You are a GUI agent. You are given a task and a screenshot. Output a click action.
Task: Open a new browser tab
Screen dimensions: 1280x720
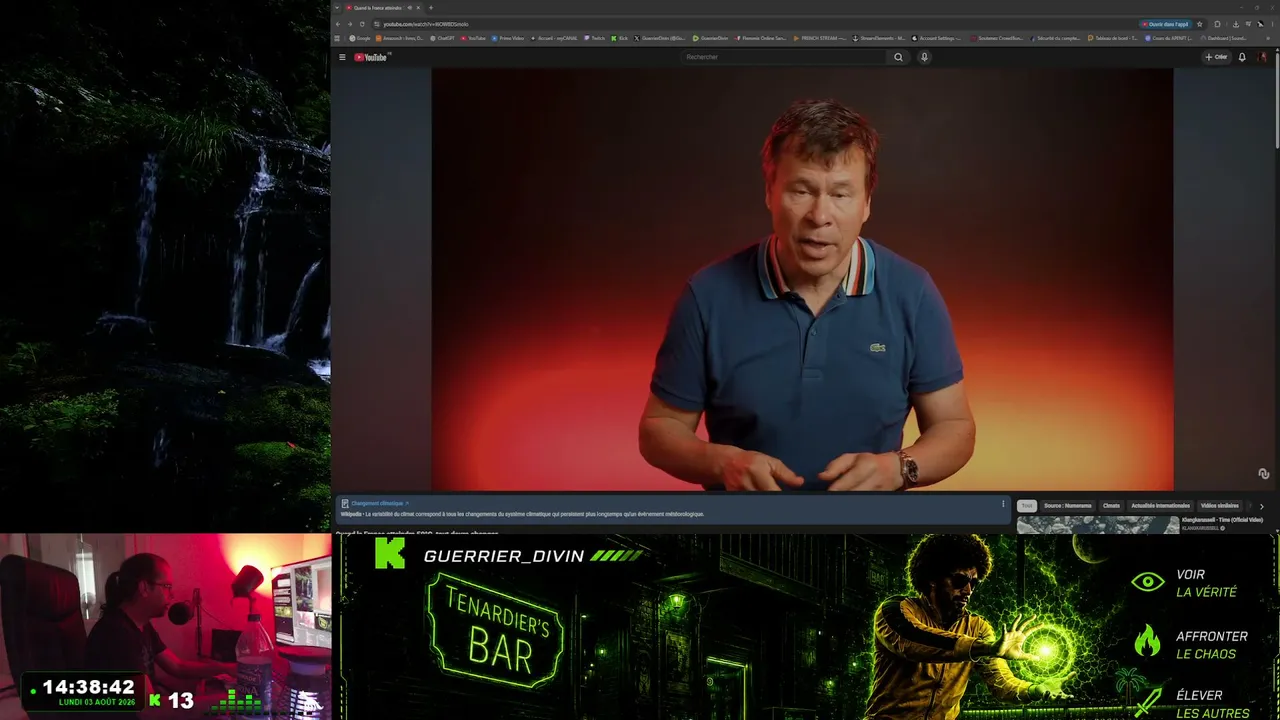coord(431,8)
